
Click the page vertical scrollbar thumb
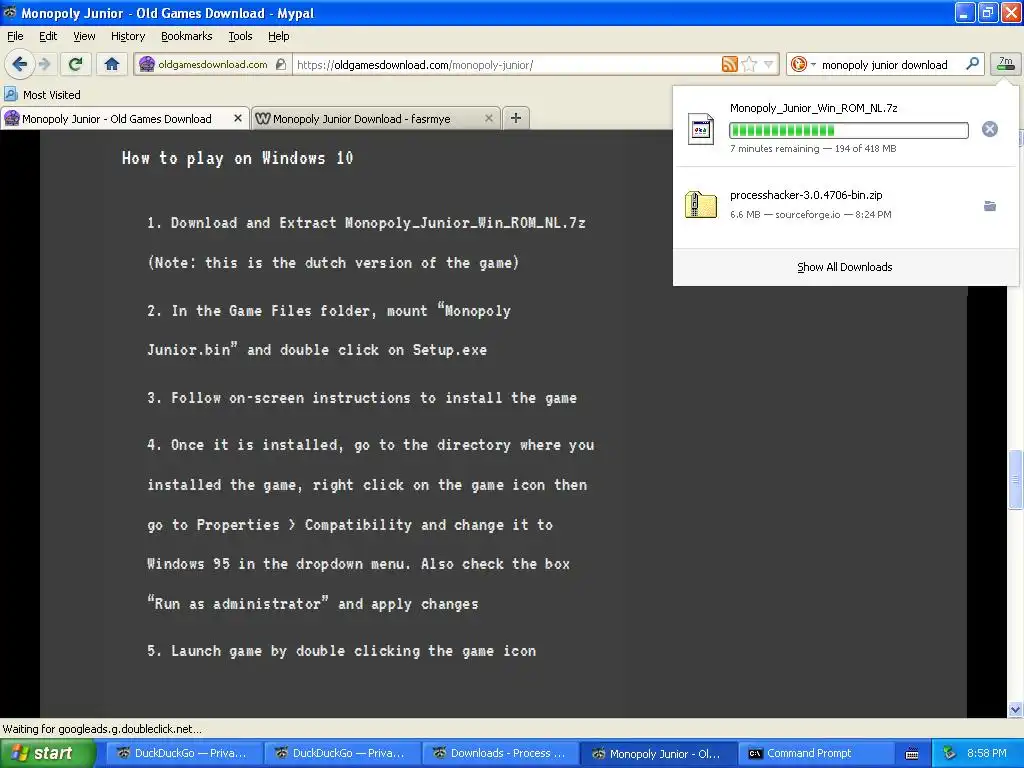pyautogui.click(x=1015, y=480)
